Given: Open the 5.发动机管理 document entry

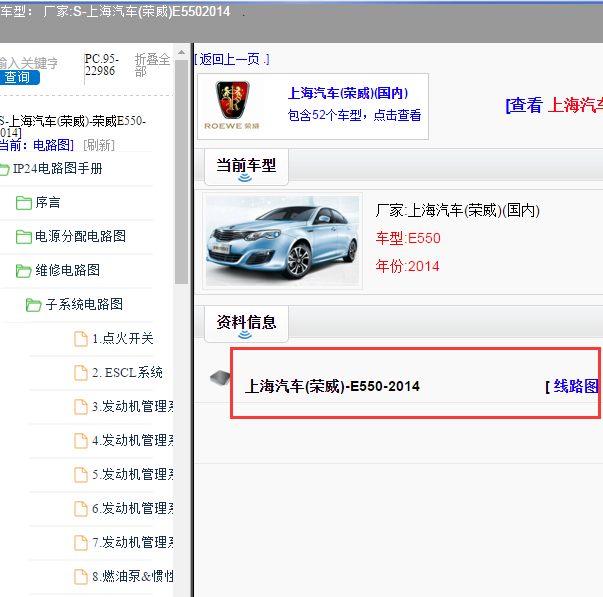Looking at the screenshot, I should pos(132,474).
